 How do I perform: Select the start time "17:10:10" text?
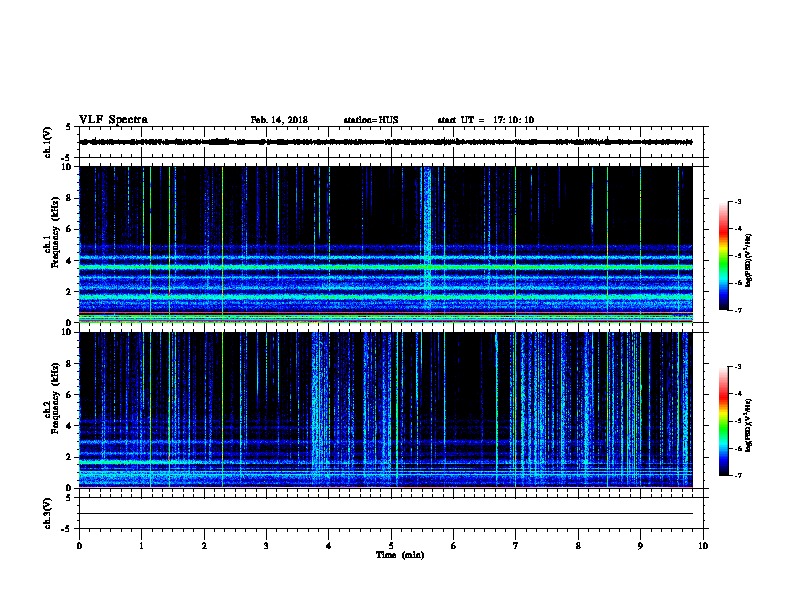[x=513, y=120]
